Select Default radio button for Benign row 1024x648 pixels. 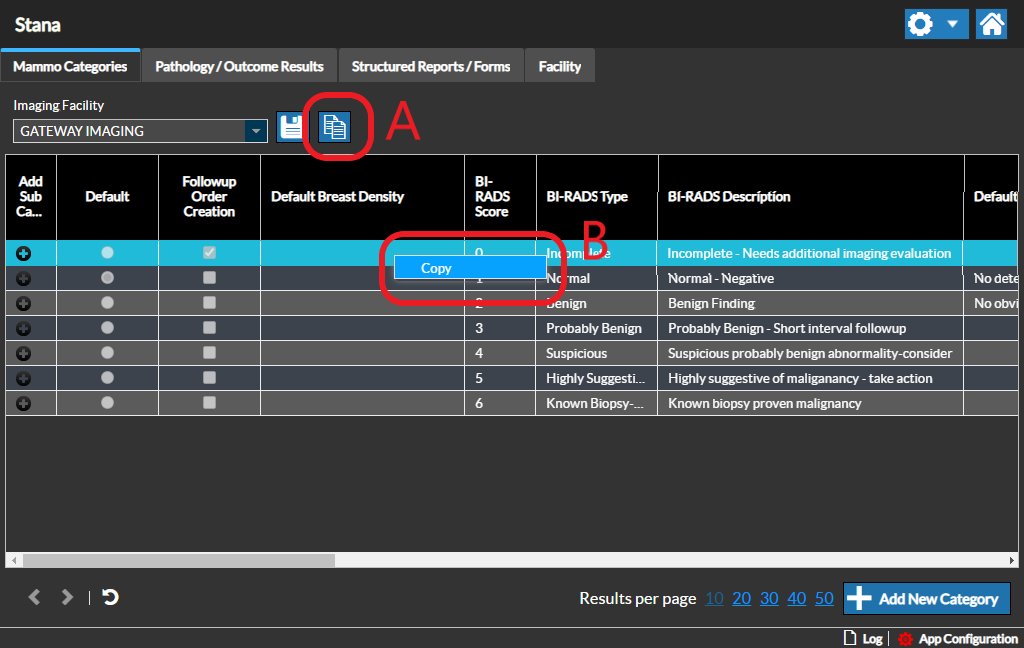click(x=107, y=303)
